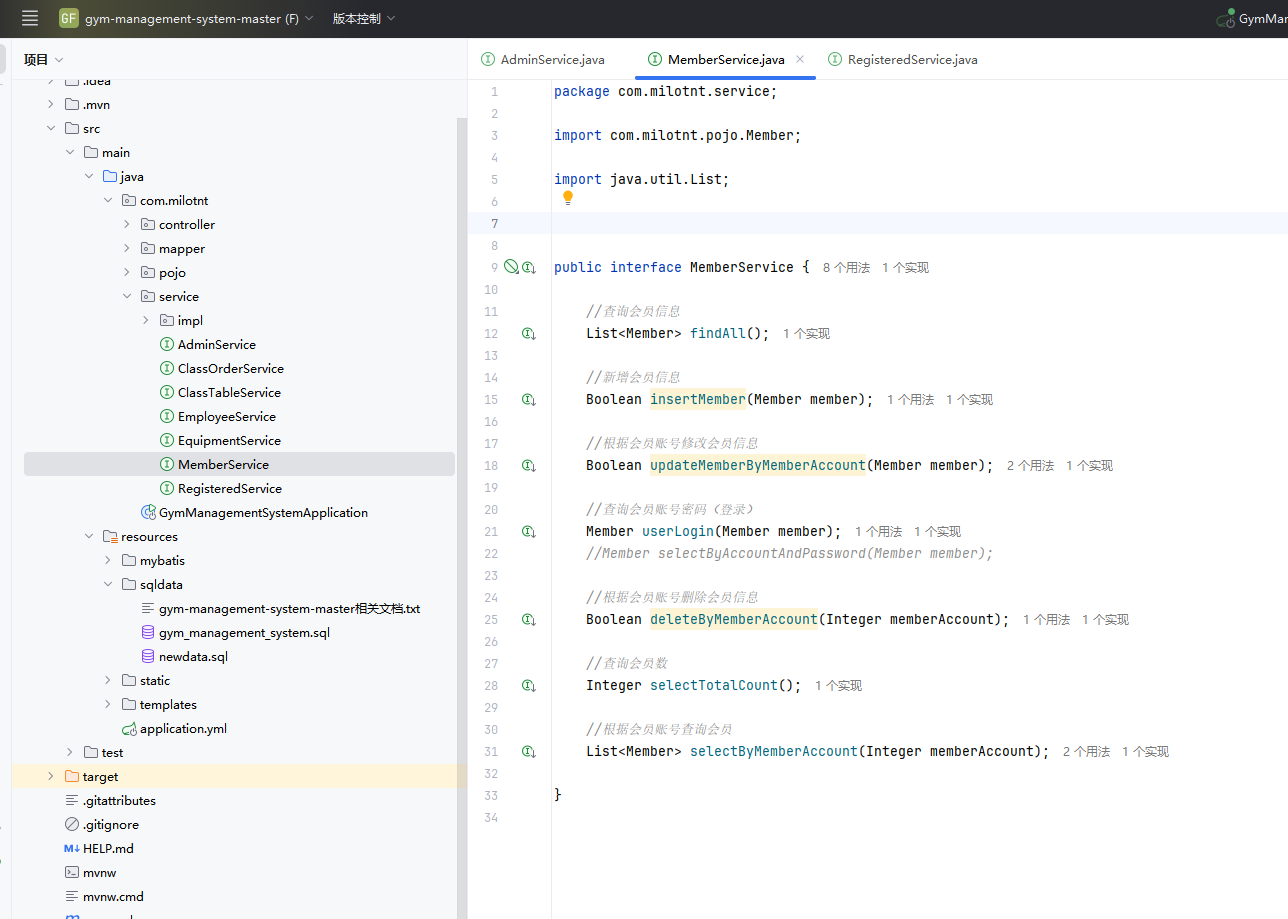The image size is (1288, 919).
Task: Click '1 个实现' hint next to findAll
Action: click(x=806, y=333)
